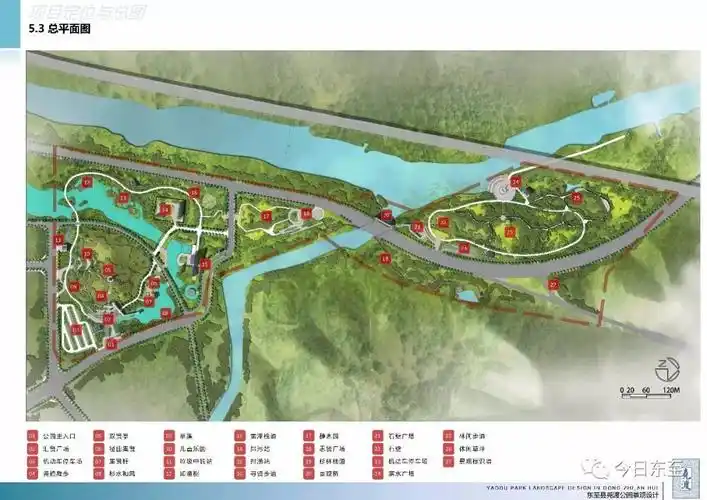Click marker 27 at the eastern road
This screenshot has width=707, height=500.
553,284
